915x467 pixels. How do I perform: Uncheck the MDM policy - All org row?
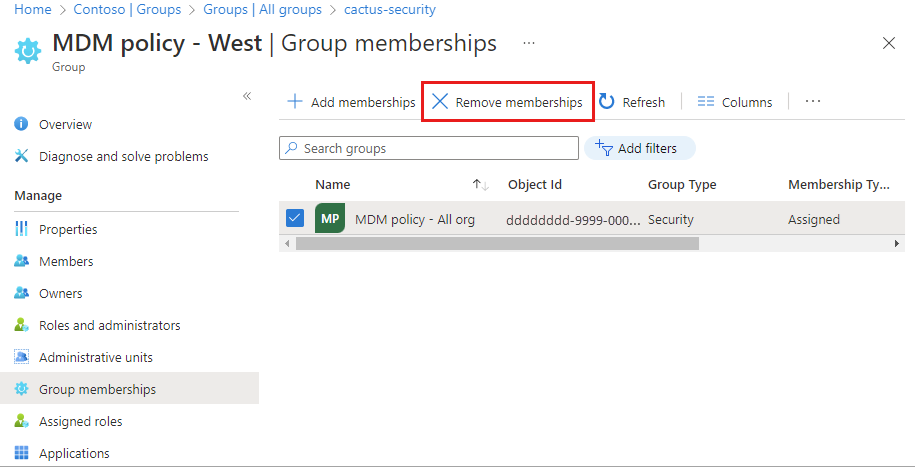295,218
